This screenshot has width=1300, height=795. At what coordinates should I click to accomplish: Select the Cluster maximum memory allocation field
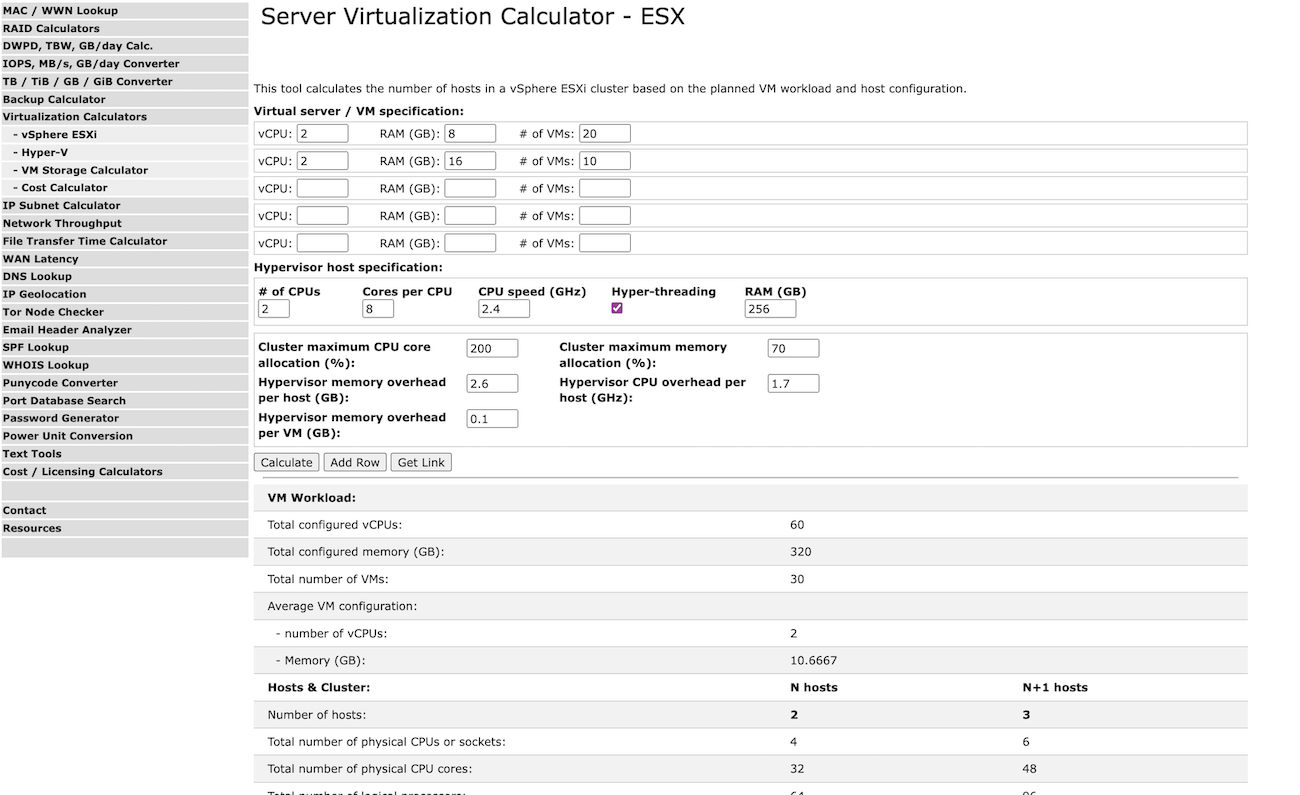[793, 347]
